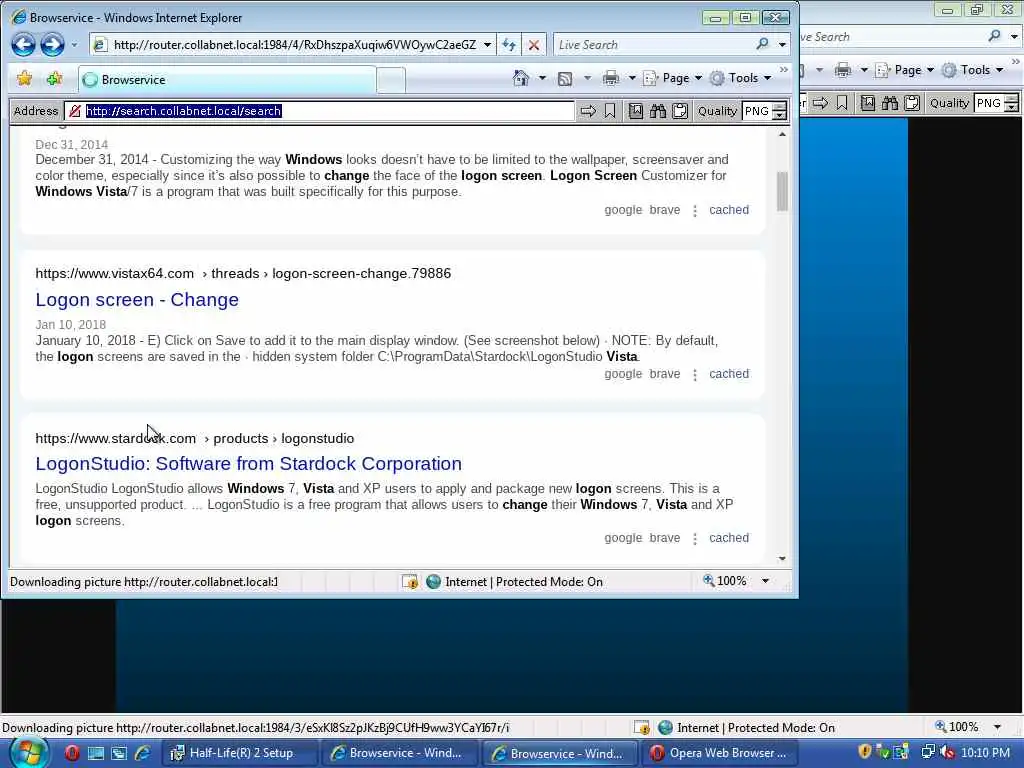Expand the Print dropdown arrow in the front window
1024x768 pixels.
tap(632, 78)
